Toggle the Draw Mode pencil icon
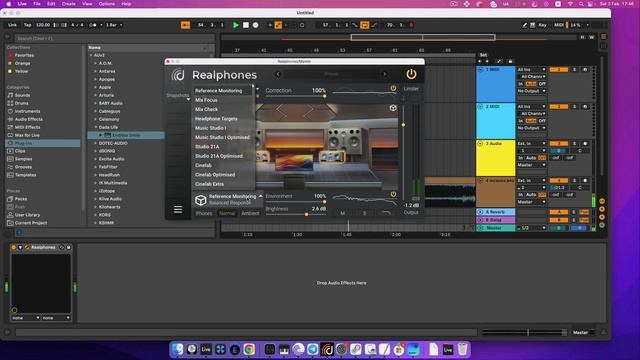The image size is (640, 360). 524,25
